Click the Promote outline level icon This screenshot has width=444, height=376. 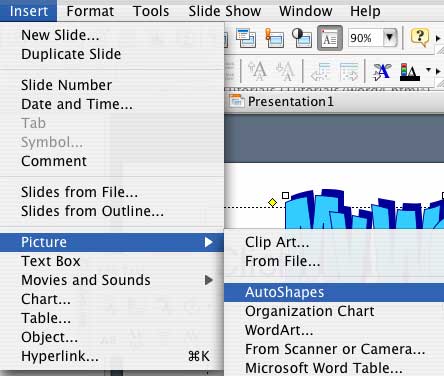pos(320,71)
